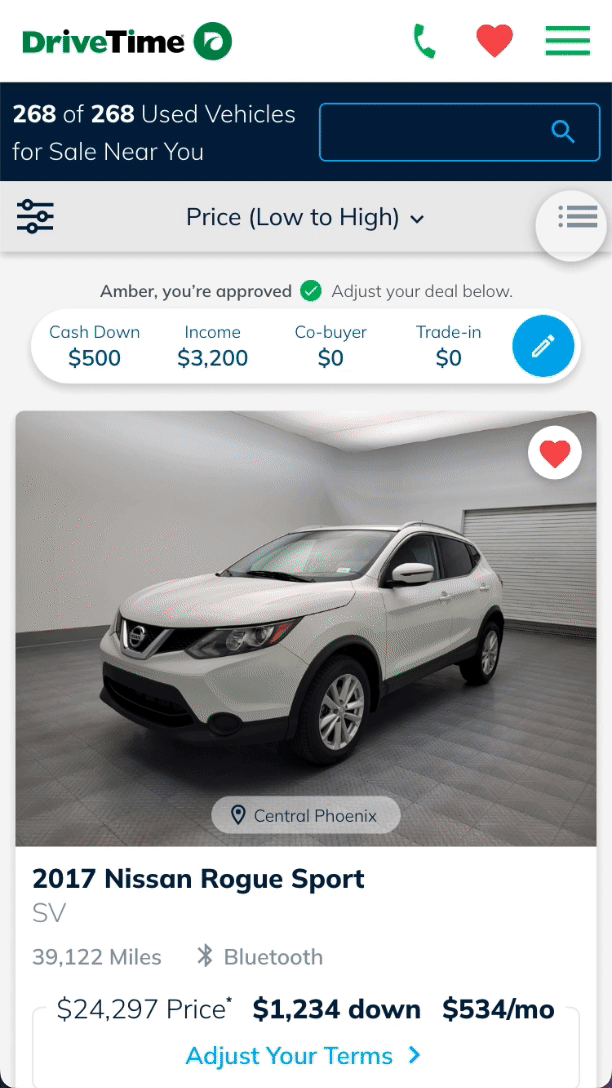This screenshot has width=612, height=1088.
Task: Select the Income $3,200 value
Action: [x=212, y=358]
